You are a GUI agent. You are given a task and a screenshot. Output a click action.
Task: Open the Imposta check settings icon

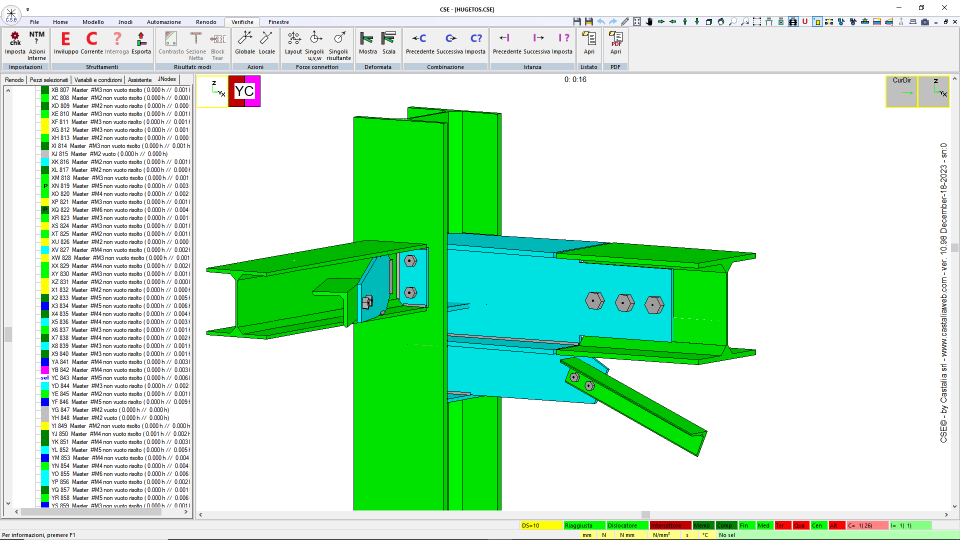tap(15, 43)
